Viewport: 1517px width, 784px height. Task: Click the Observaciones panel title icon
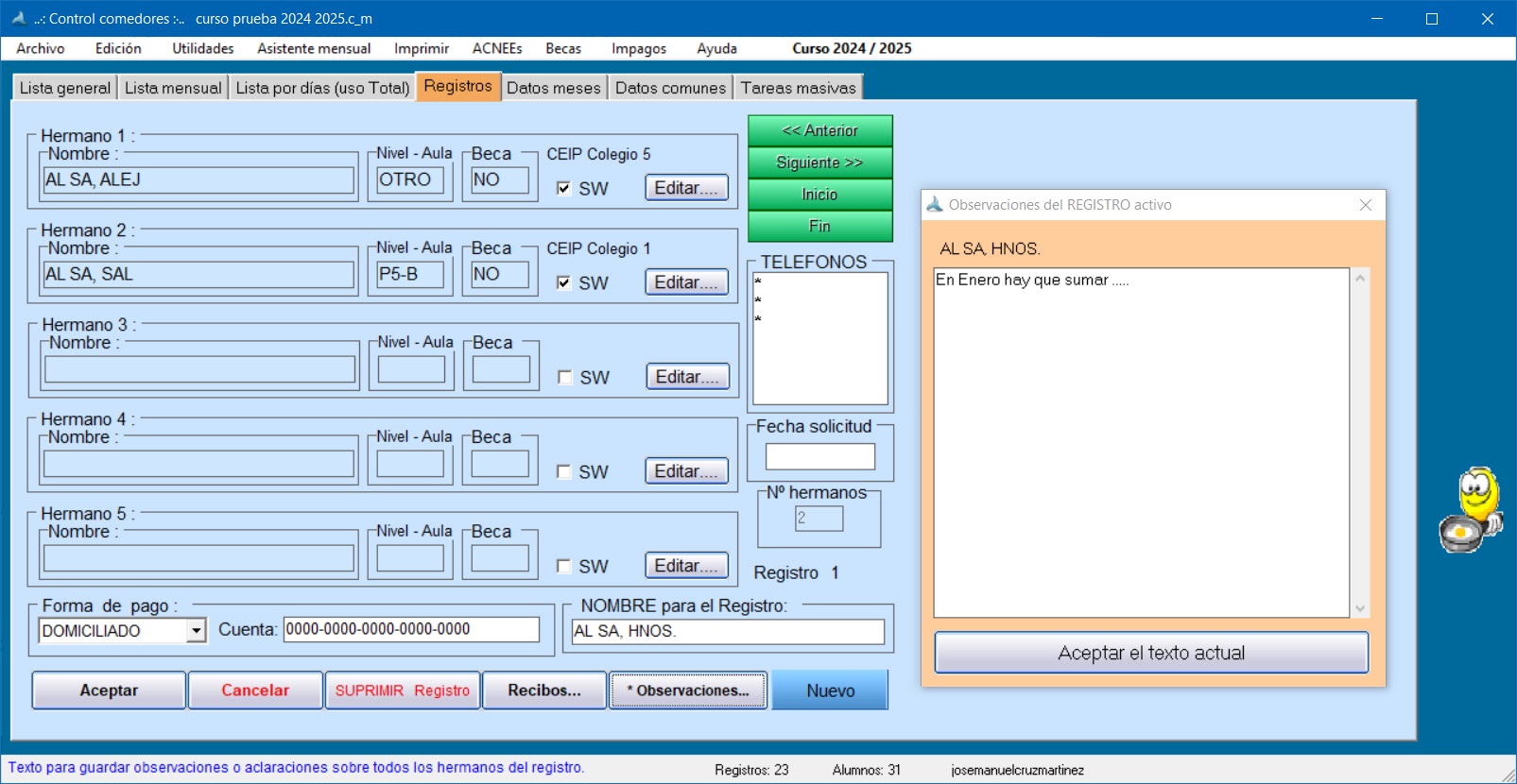click(935, 205)
